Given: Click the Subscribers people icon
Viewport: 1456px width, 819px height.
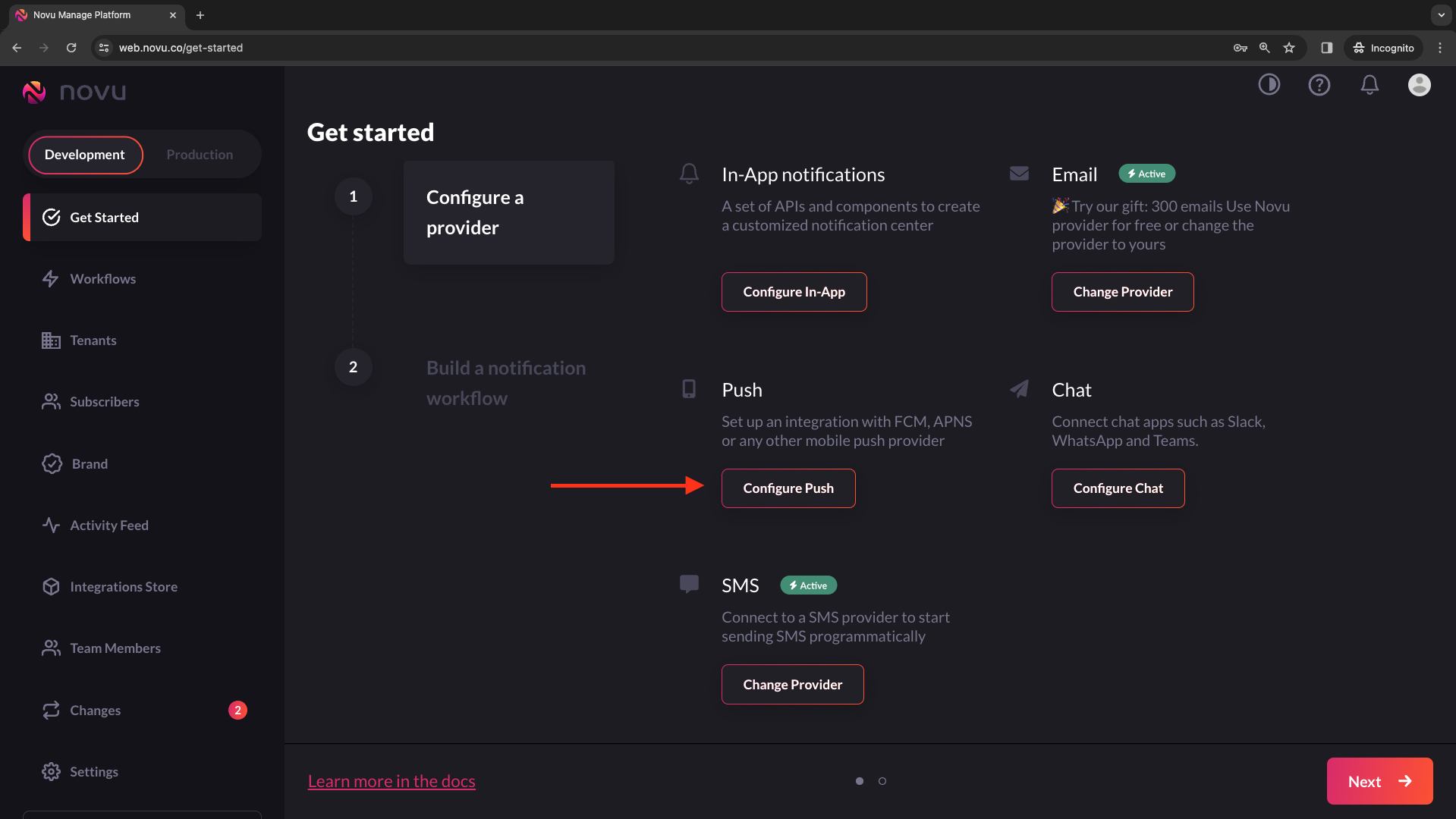Looking at the screenshot, I should click(51, 402).
